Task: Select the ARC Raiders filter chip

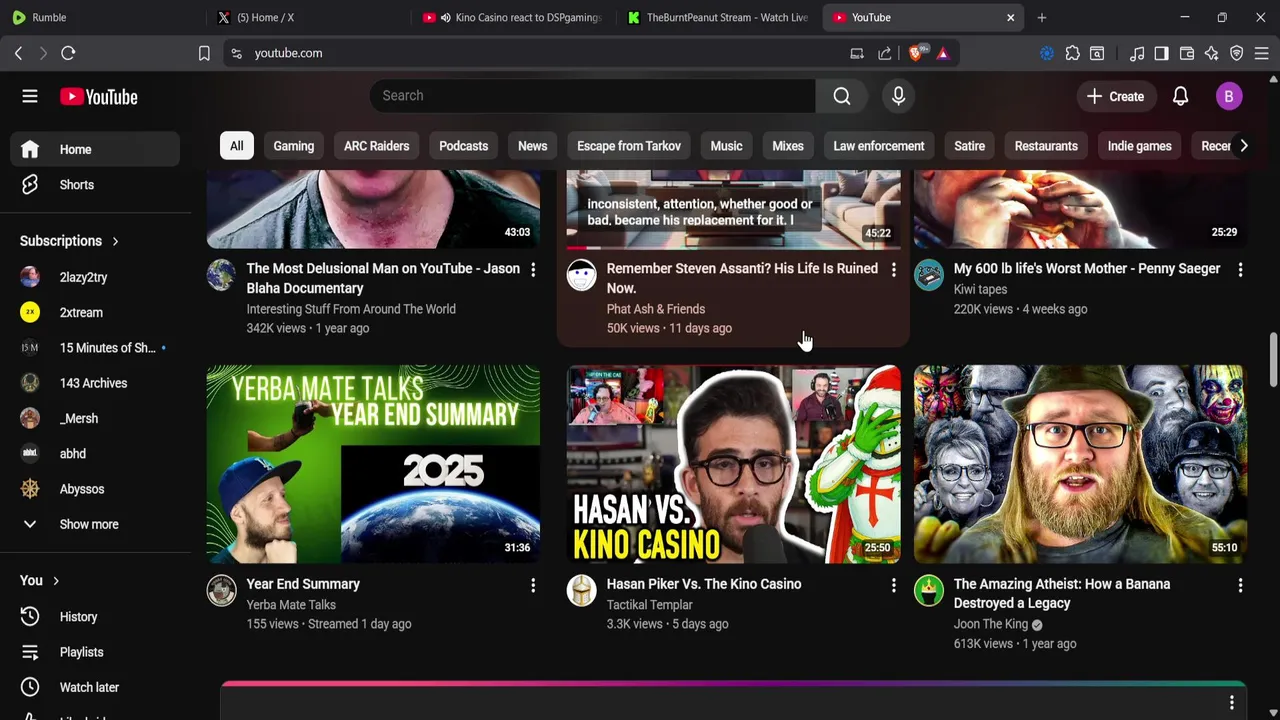Action: click(x=376, y=146)
